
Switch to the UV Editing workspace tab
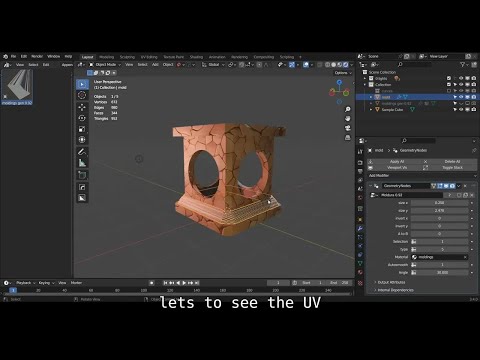pos(149,57)
